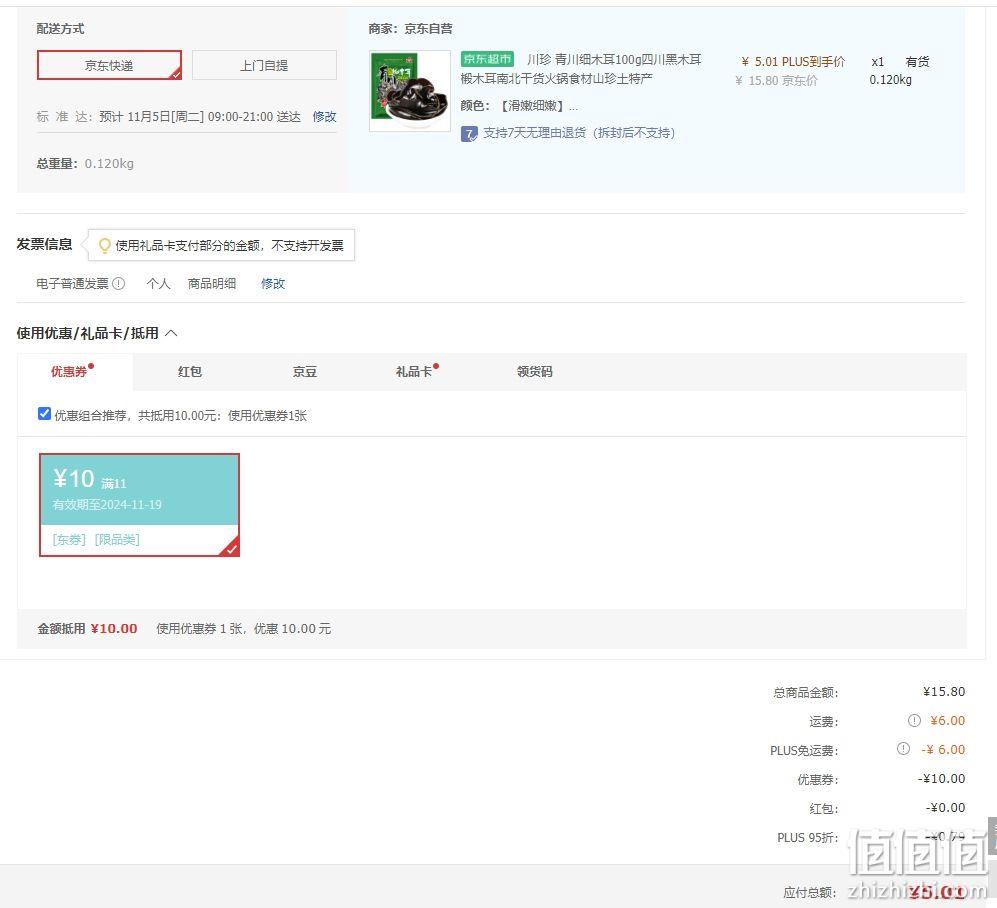This screenshot has width=997, height=908.
Task: Click the 个人 invoice title text
Action: [158, 284]
